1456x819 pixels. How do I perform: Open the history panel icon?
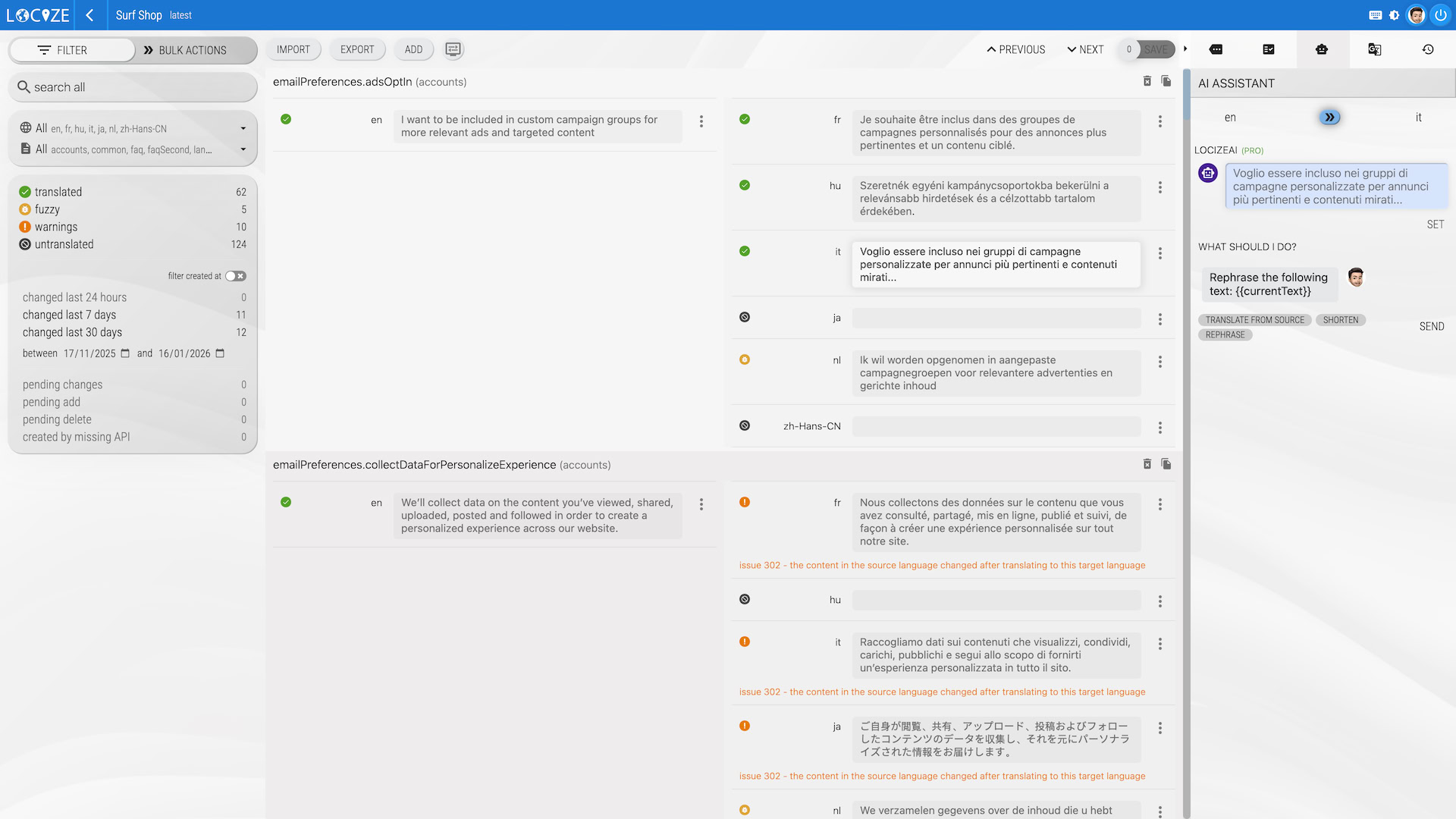pos(1428,49)
